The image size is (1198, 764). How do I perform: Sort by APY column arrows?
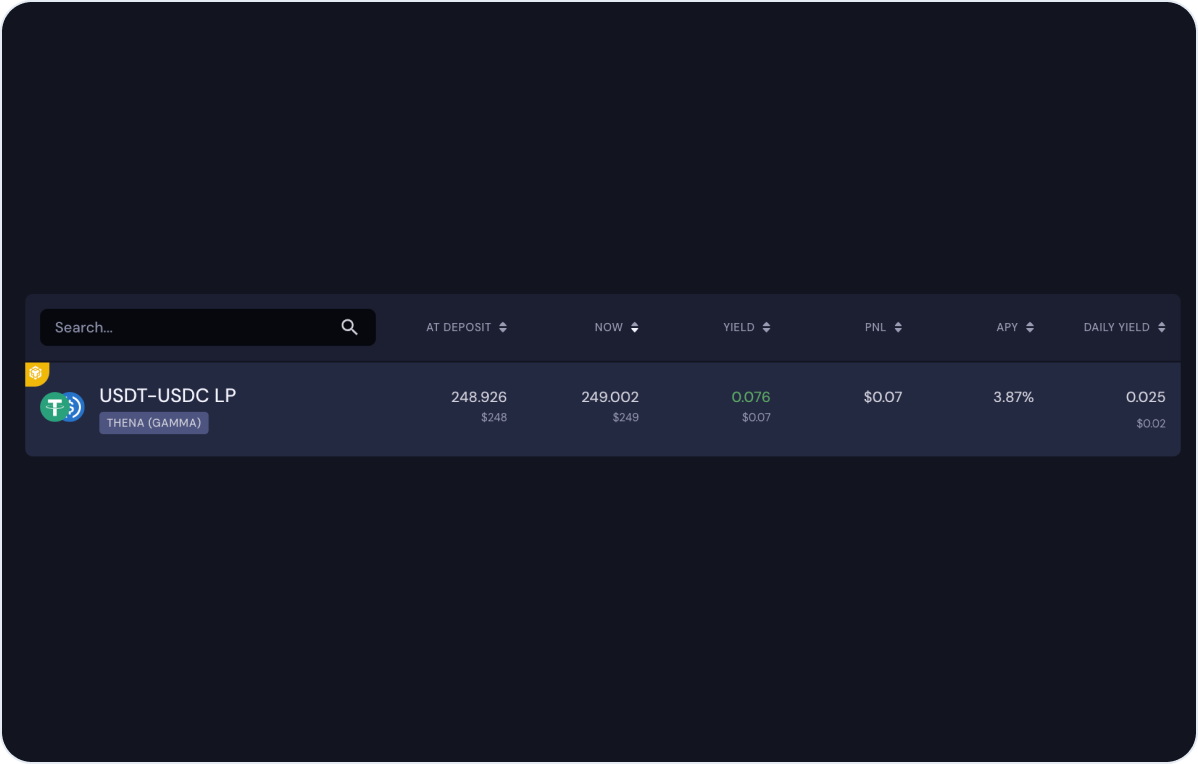click(x=1030, y=327)
